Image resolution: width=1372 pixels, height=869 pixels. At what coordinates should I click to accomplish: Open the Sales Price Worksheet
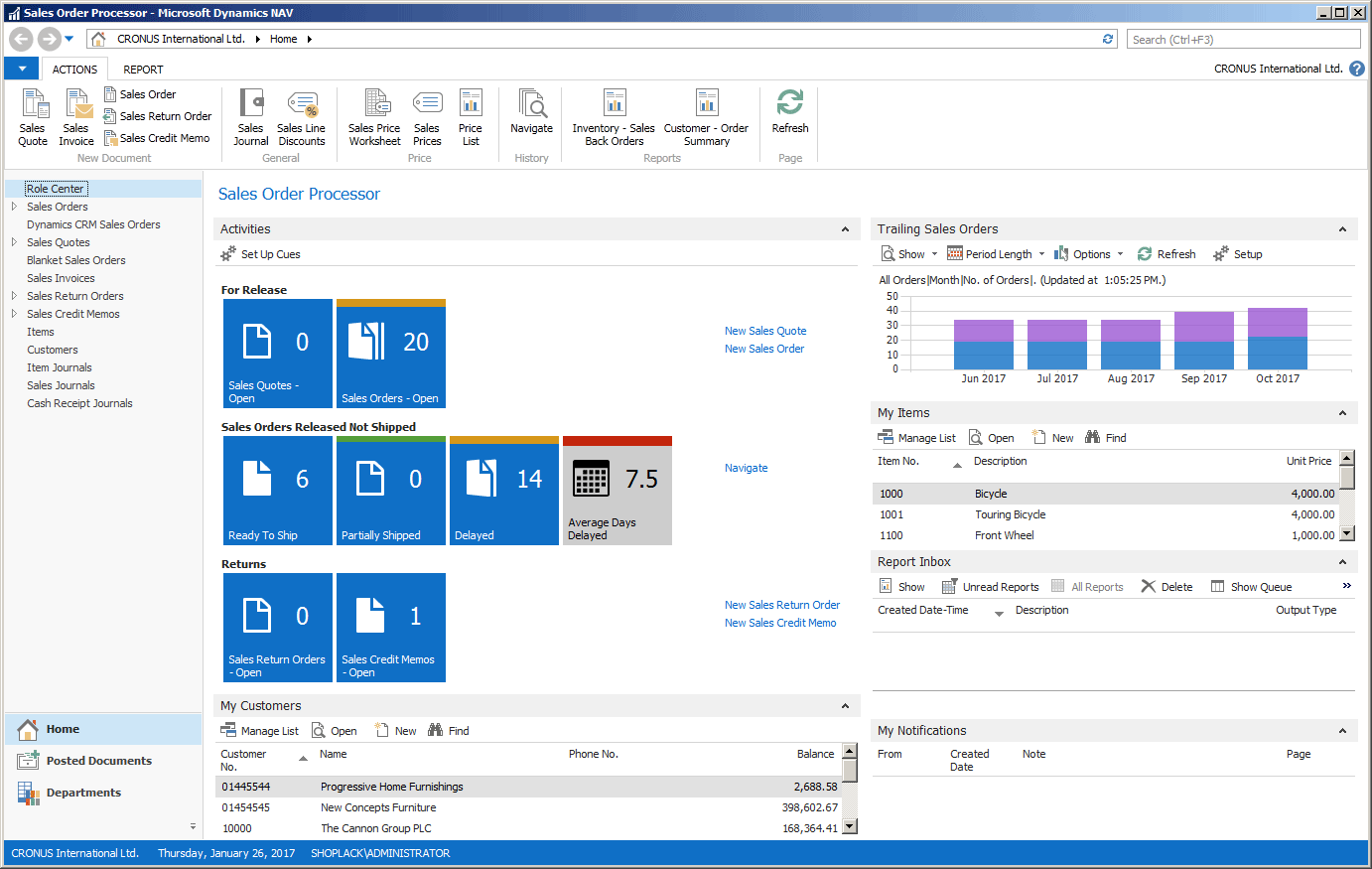374,117
